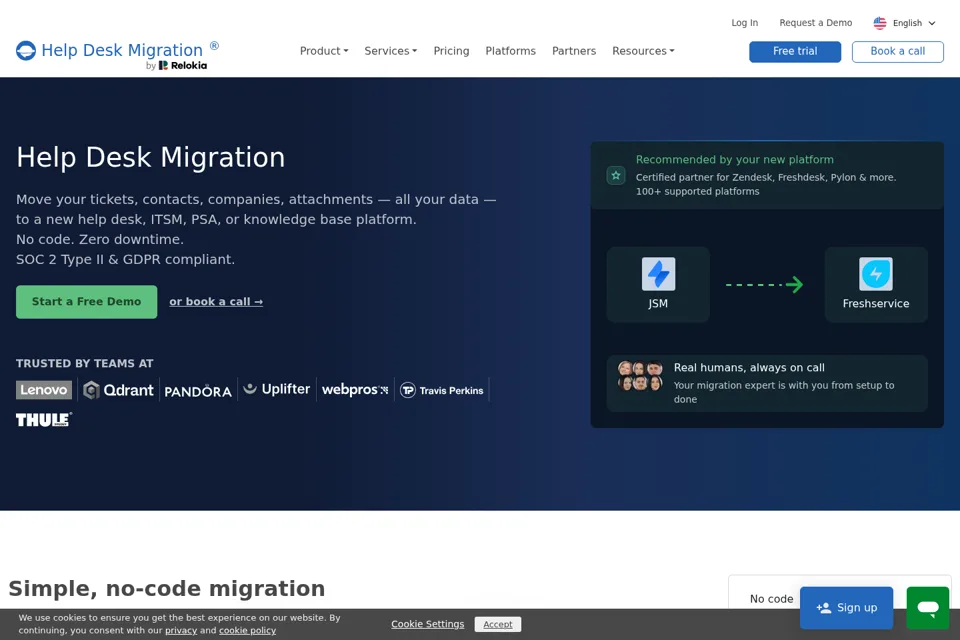
Task: Click 'Real humans, always on call' text
Action: click(x=749, y=367)
